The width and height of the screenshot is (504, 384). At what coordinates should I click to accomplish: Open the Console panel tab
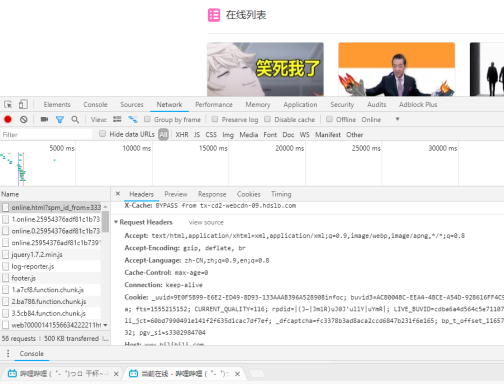95,105
